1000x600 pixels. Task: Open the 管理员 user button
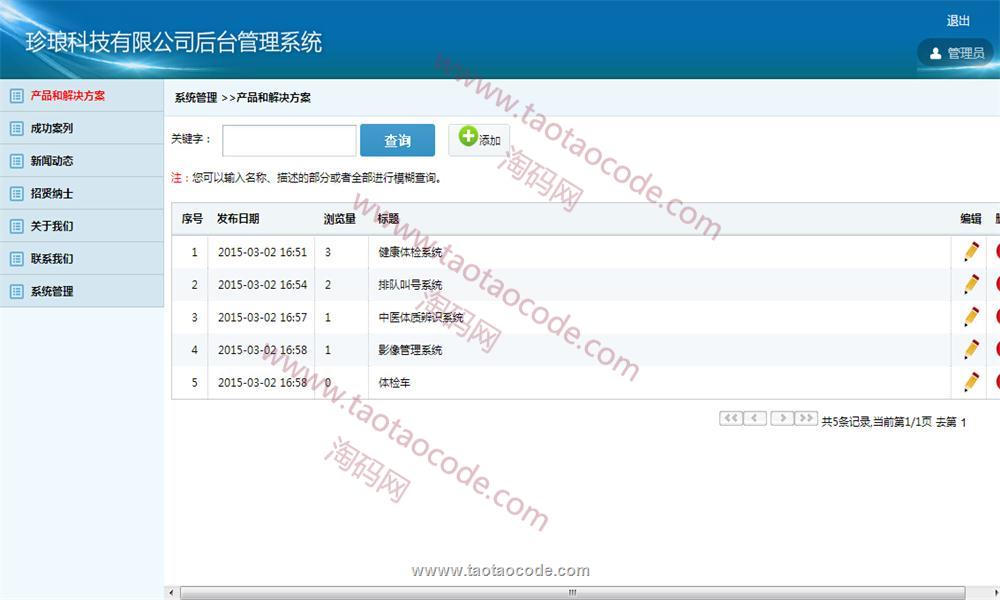click(955, 53)
